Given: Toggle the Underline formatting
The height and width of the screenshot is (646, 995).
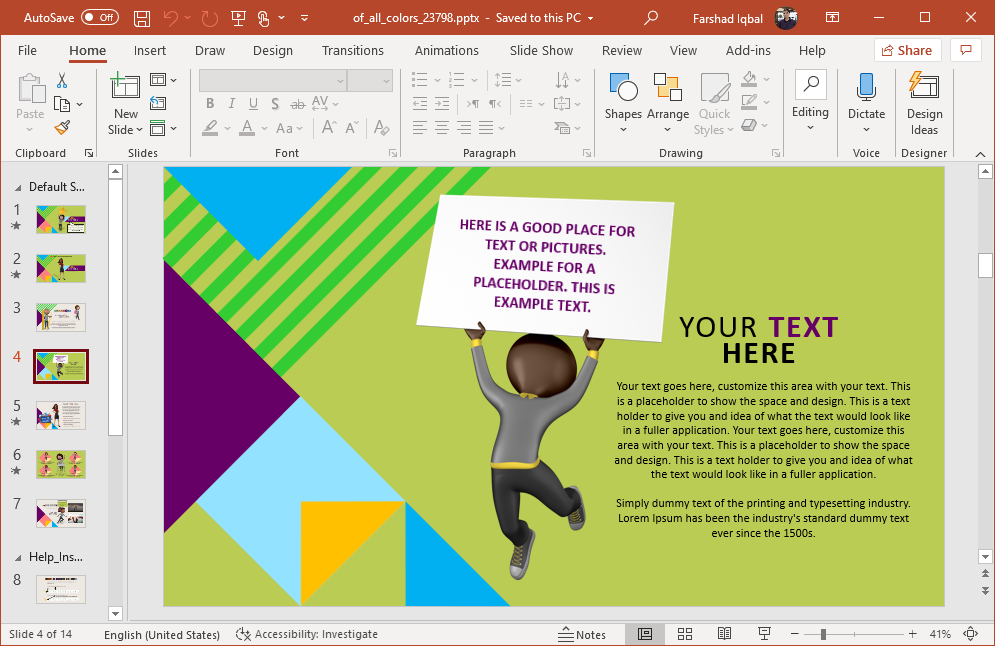Looking at the screenshot, I should pyautogui.click(x=253, y=103).
